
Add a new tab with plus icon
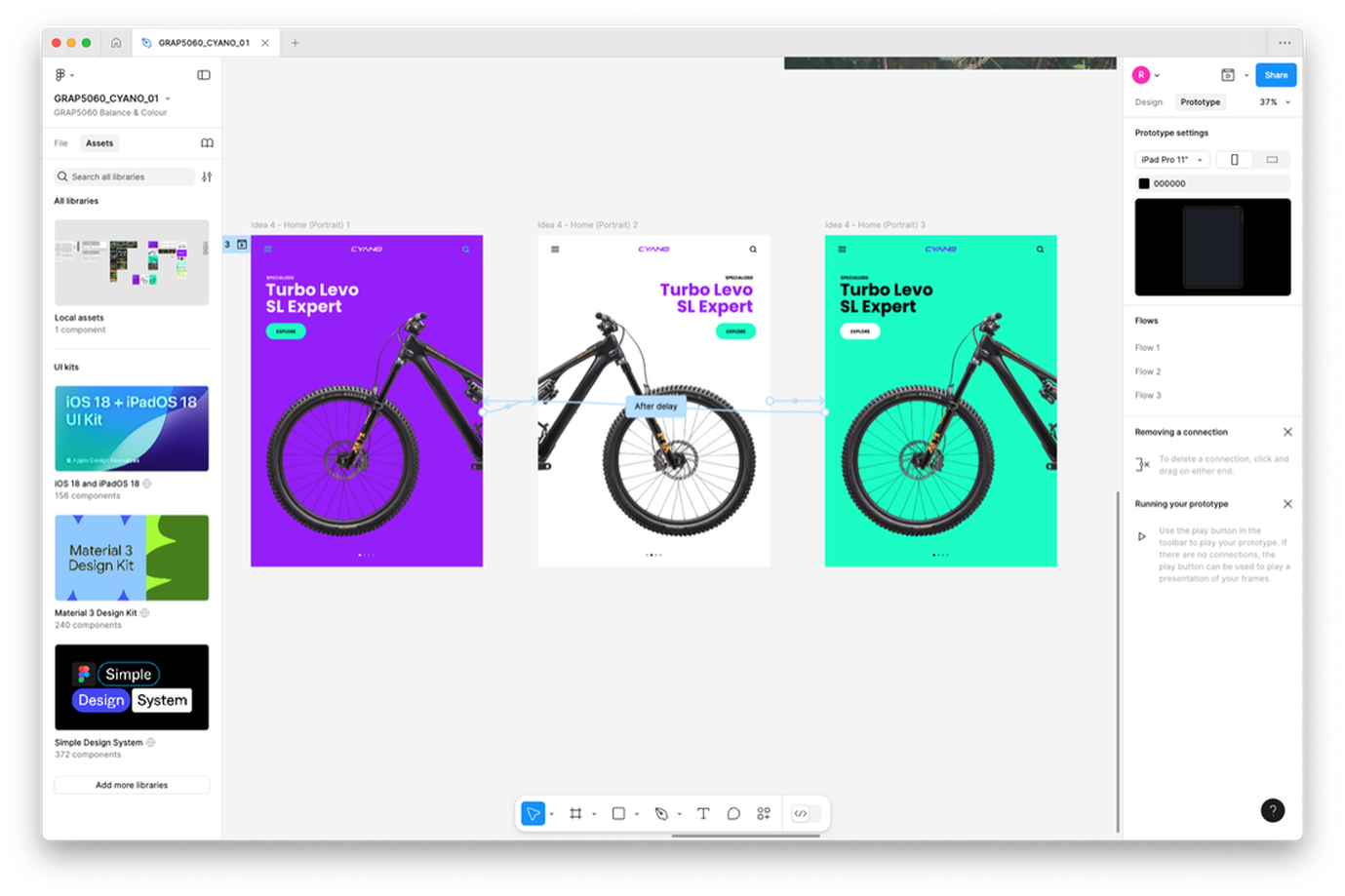coord(295,43)
